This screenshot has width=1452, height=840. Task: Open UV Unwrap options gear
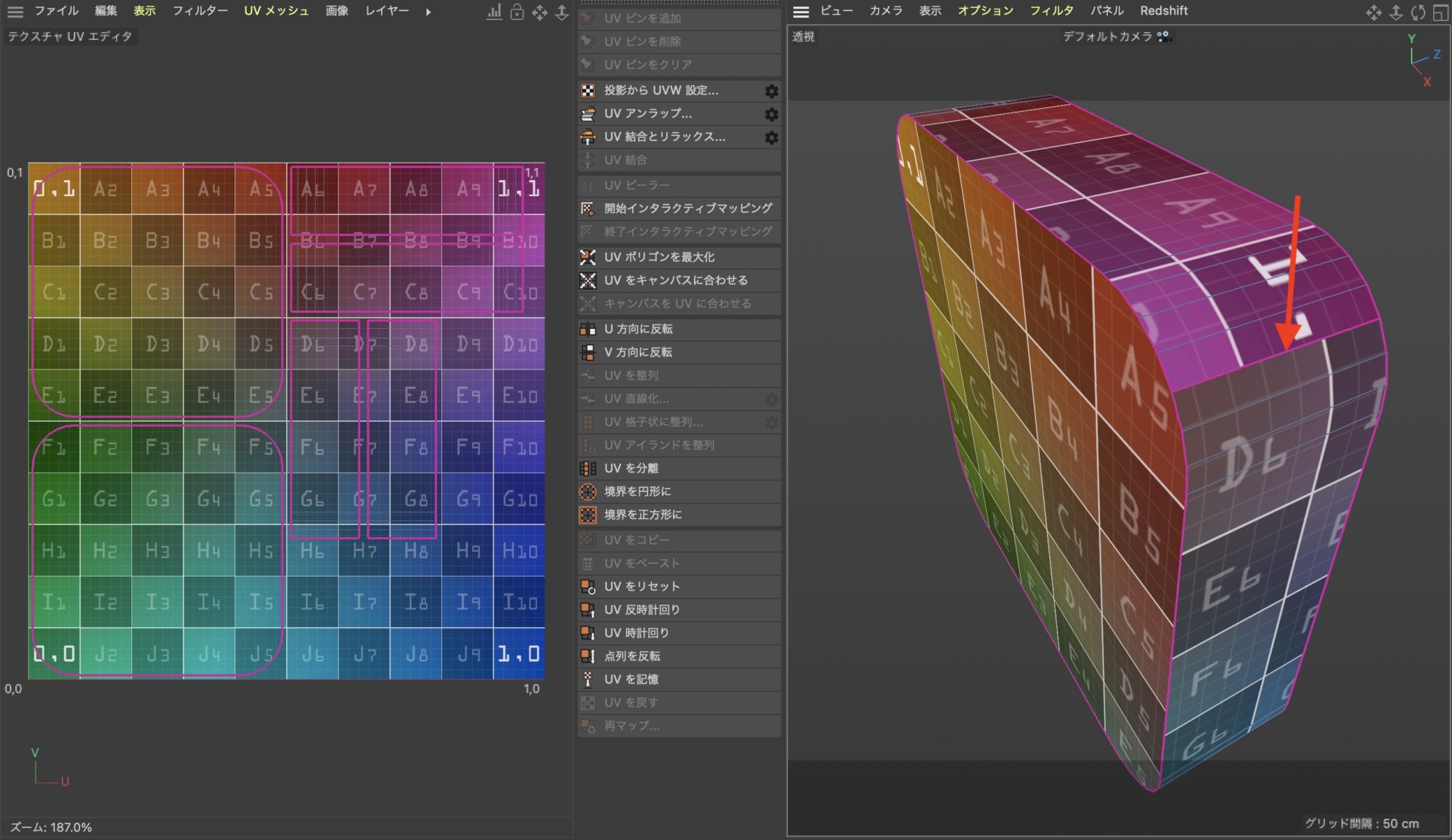coord(772,115)
